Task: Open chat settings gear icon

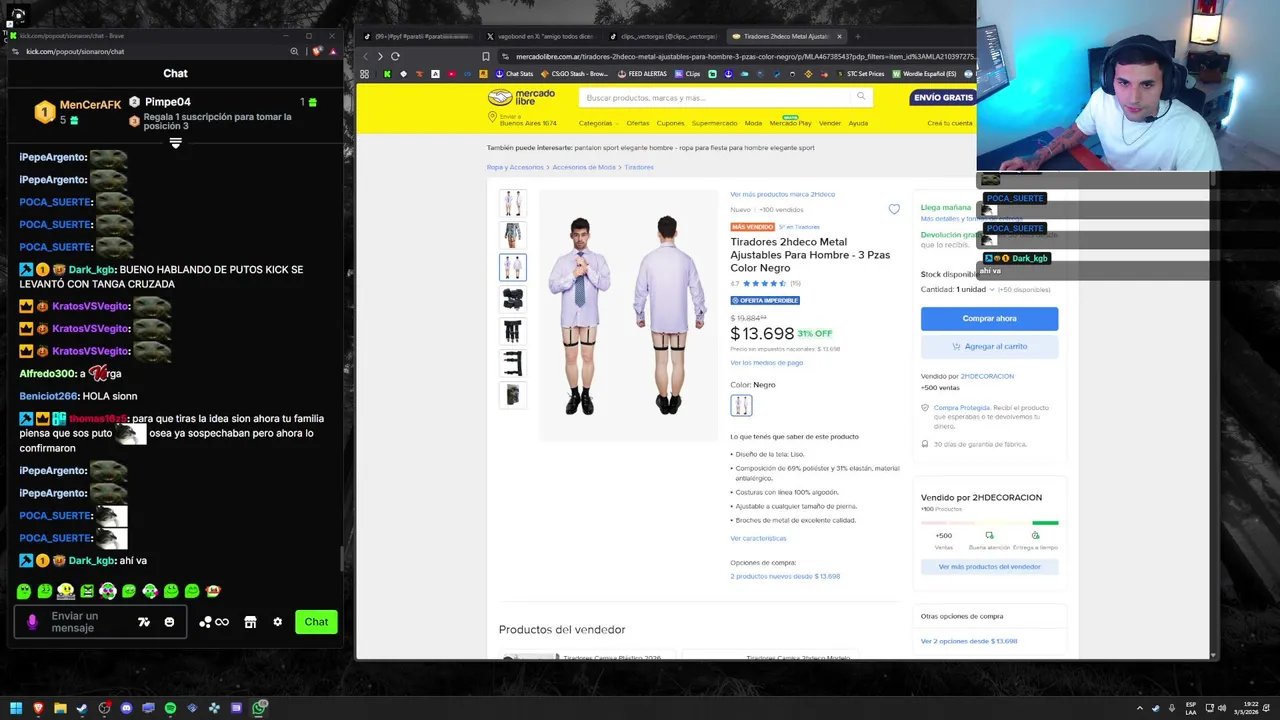Action: (277, 622)
